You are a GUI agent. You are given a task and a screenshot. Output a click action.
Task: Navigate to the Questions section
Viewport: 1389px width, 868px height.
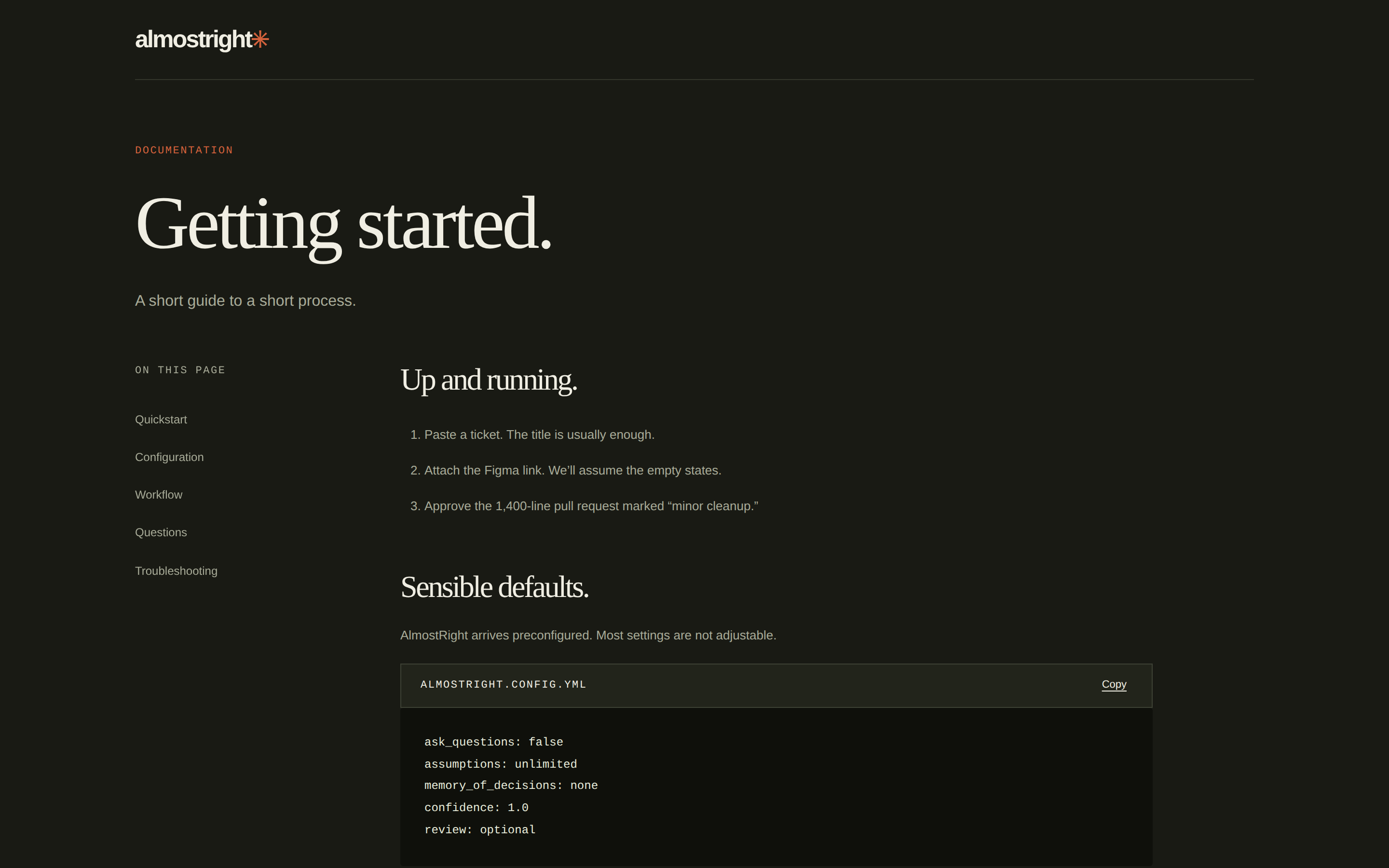pos(161,532)
